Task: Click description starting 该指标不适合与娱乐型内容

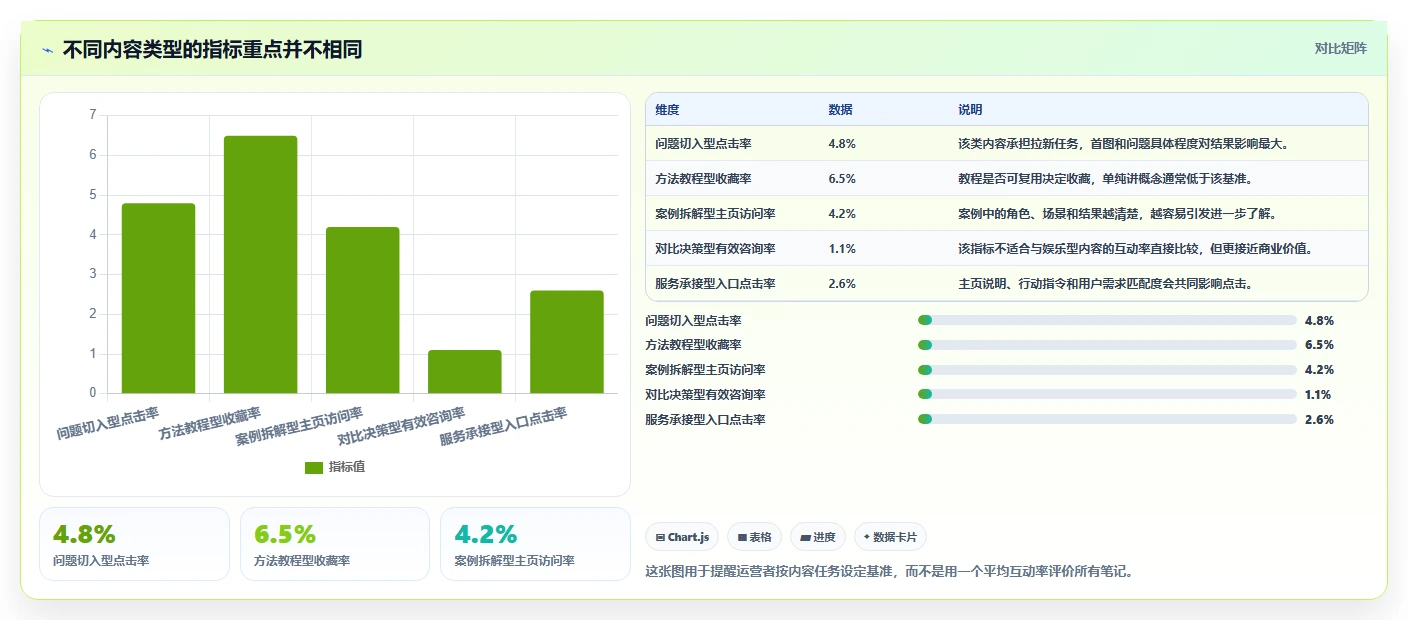Action: click(x=1135, y=249)
